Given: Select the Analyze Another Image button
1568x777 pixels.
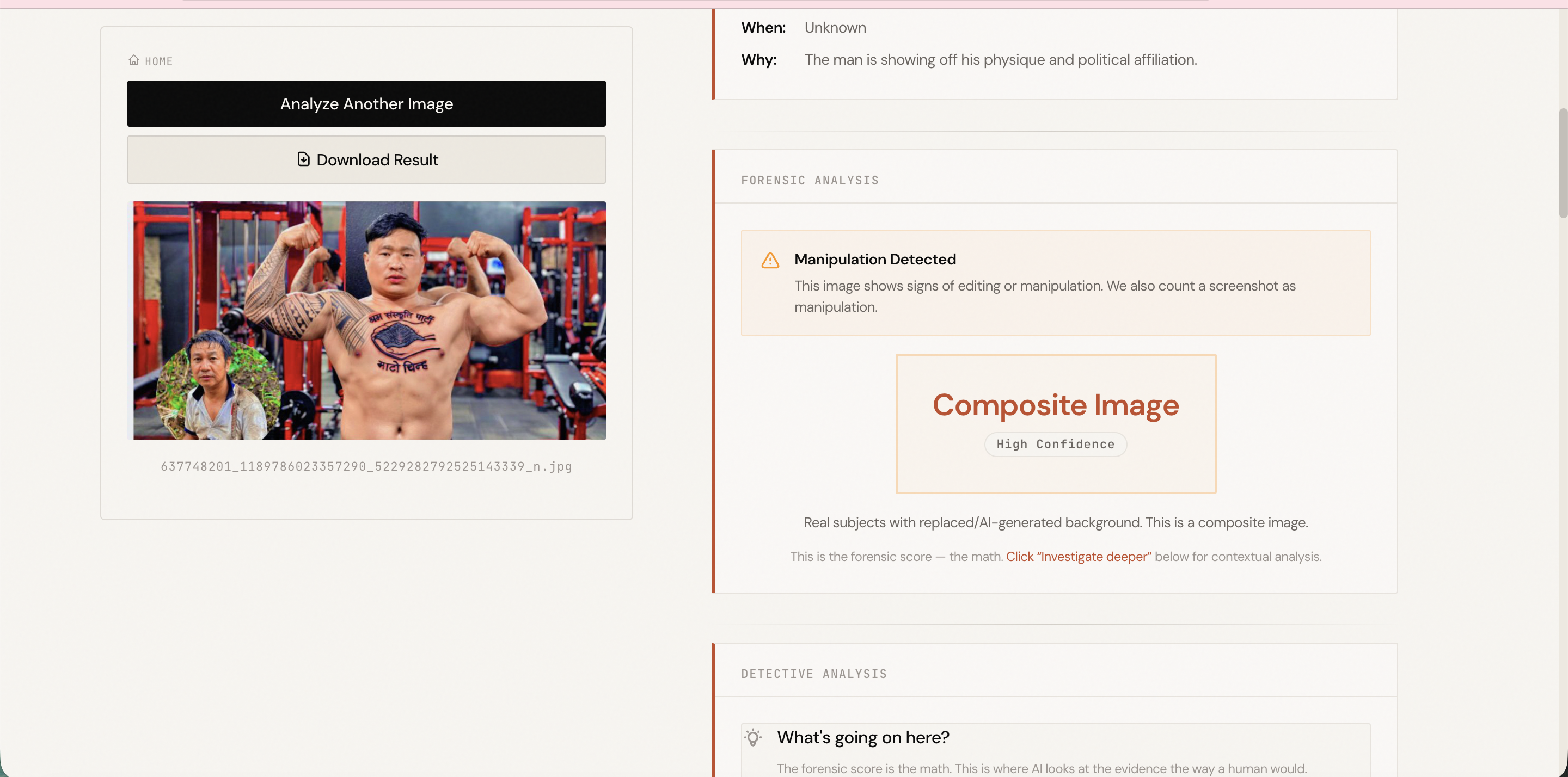Looking at the screenshot, I should coord(366,103).
